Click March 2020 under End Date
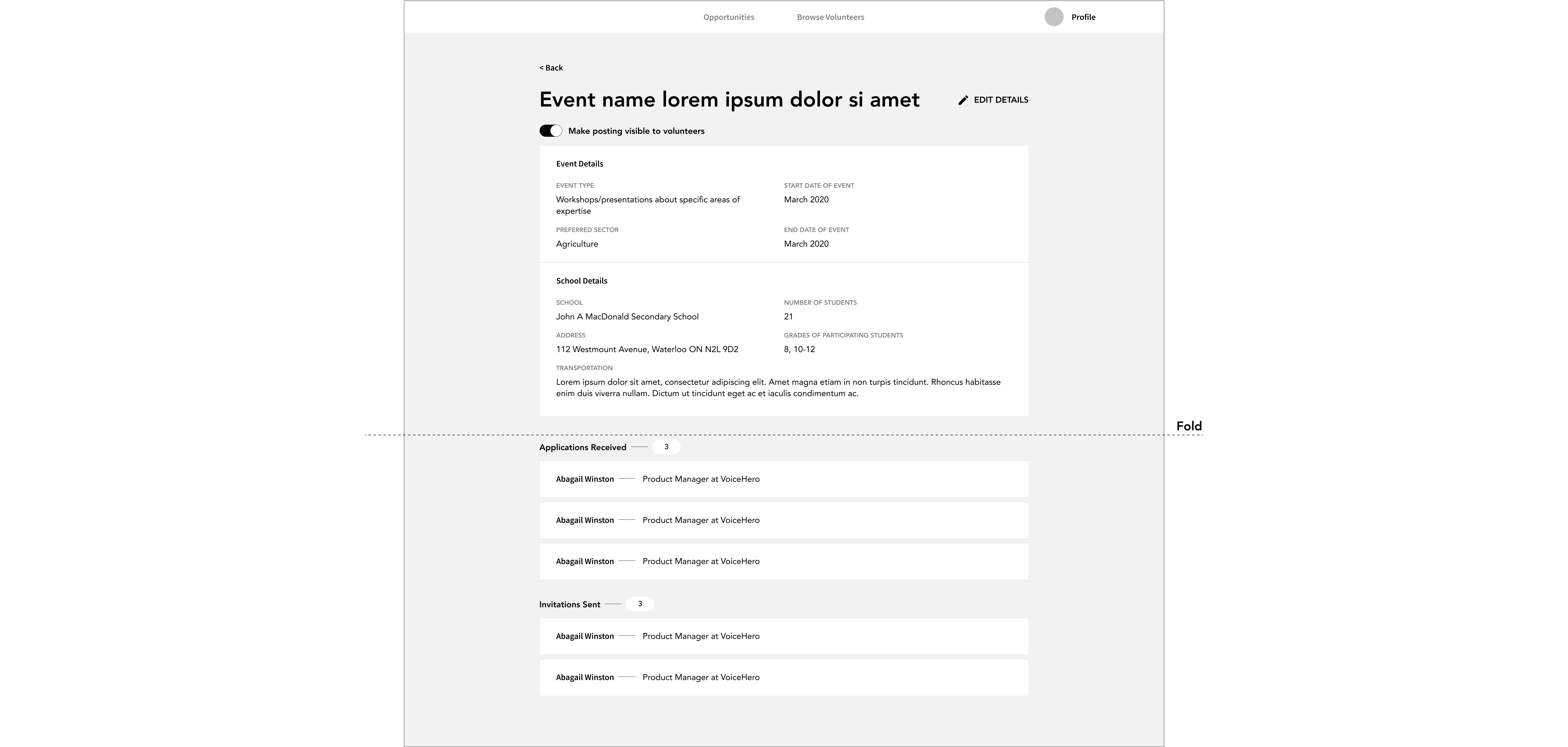Viewport: 1568px width, 747px height. pos(806,244)
